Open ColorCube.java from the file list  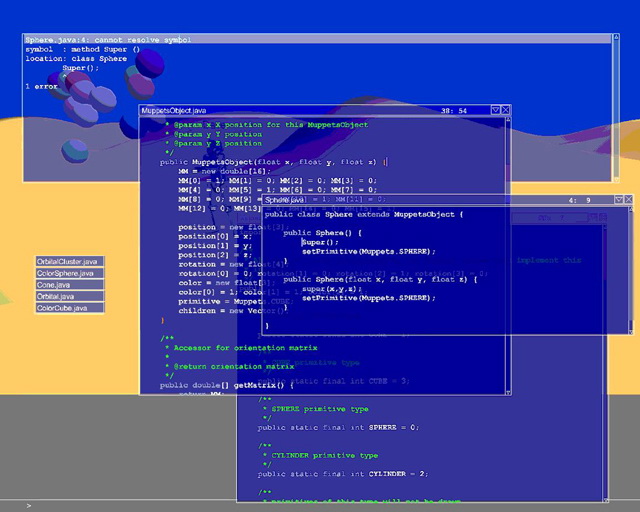pyautogui.click(x=63, y=308)
